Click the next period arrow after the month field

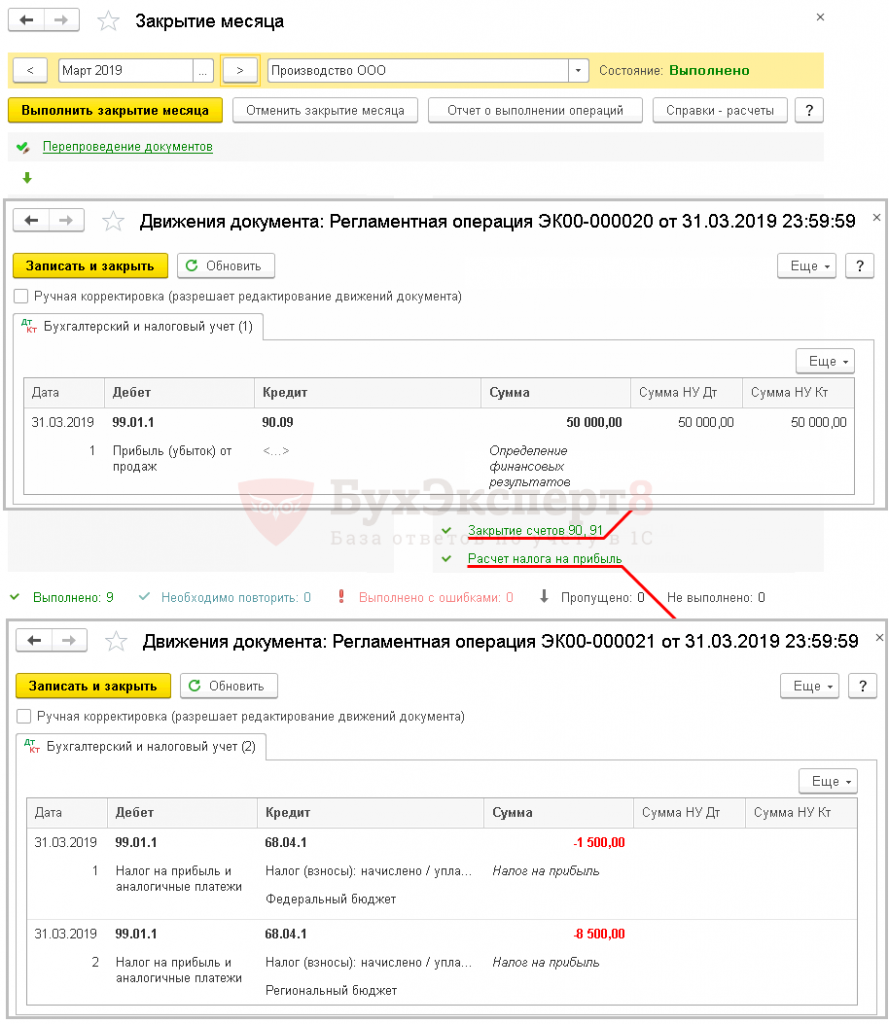pyautogui.click(x=239, y=70)
